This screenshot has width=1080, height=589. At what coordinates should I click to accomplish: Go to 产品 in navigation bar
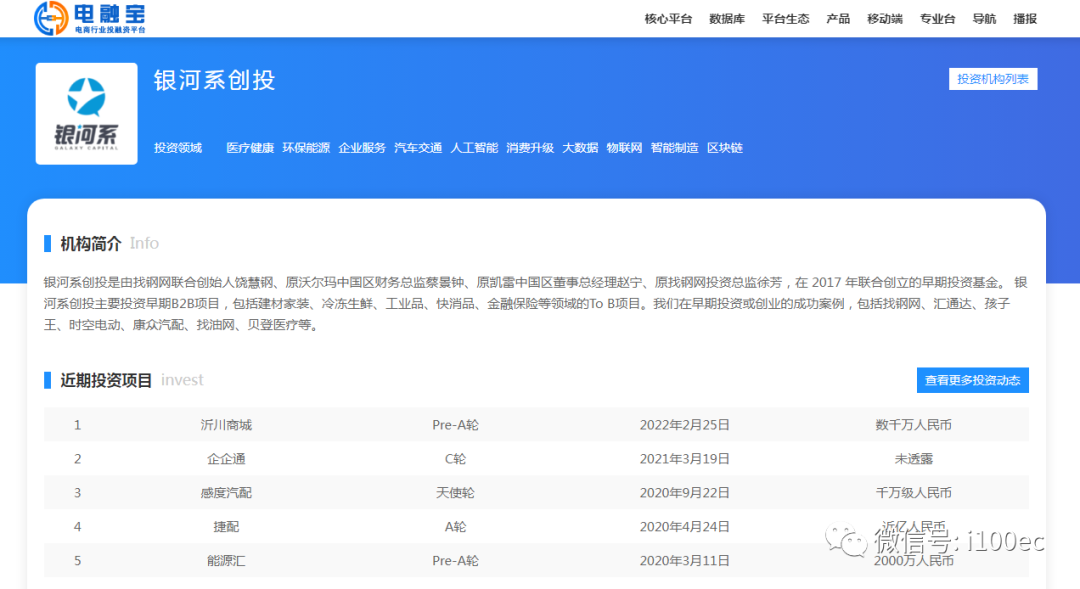click(x=838, y=19)
